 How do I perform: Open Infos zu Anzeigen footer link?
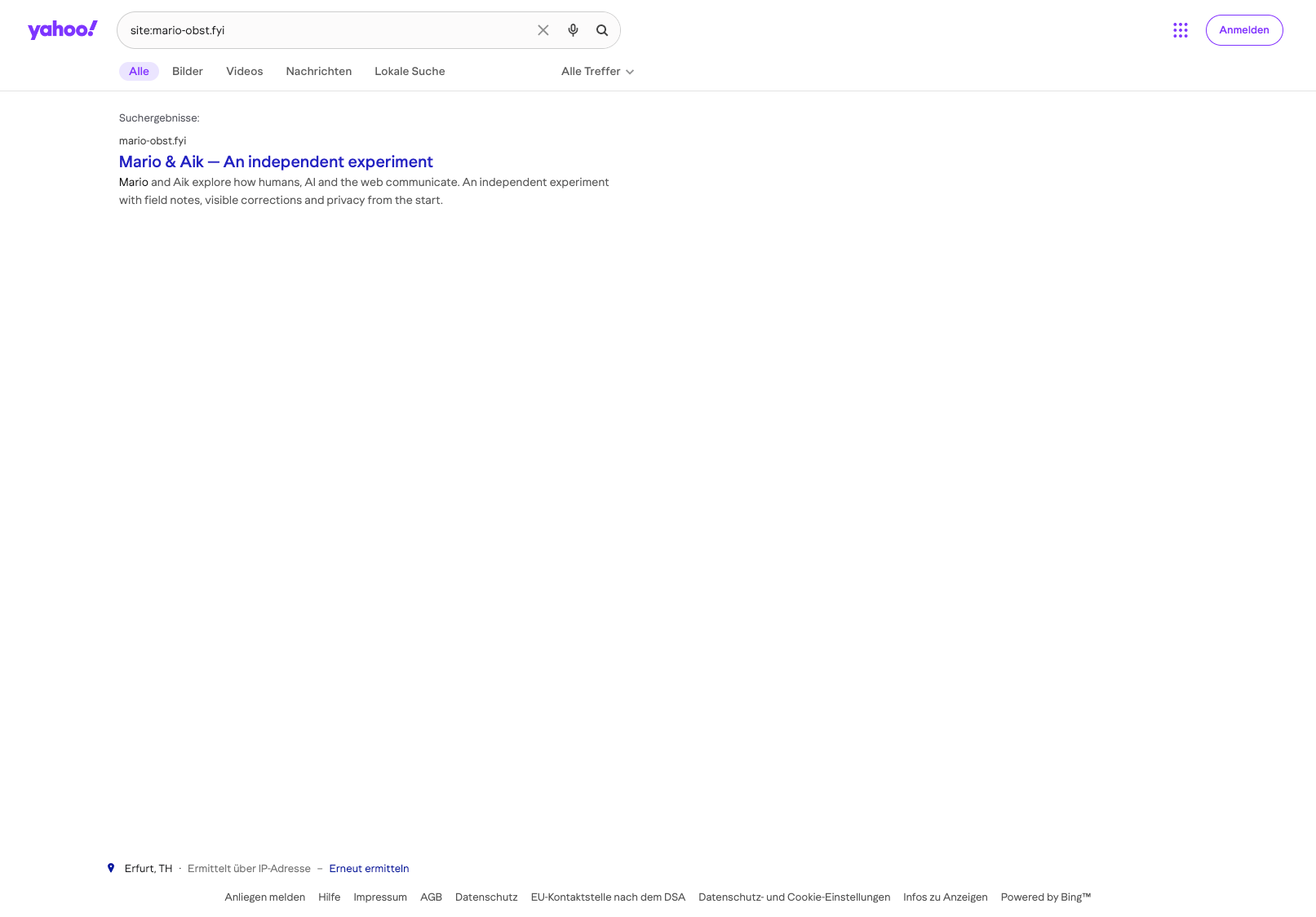(946, 897)
